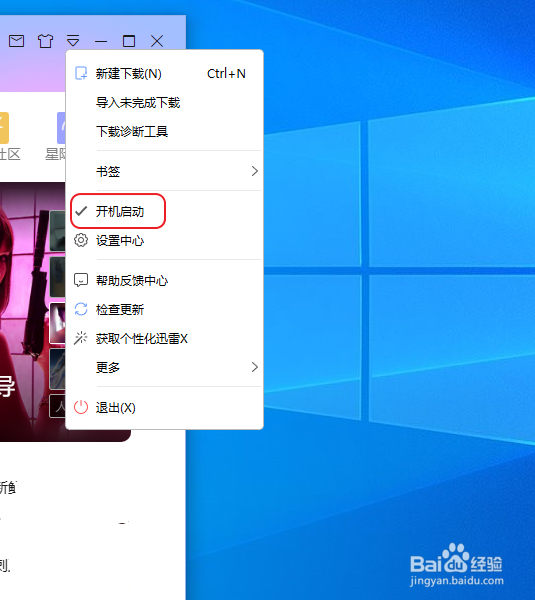Click the gear icon beside 设置中心
The width and height of the screenshot is (535, 600).
click(x=81, y=240)
